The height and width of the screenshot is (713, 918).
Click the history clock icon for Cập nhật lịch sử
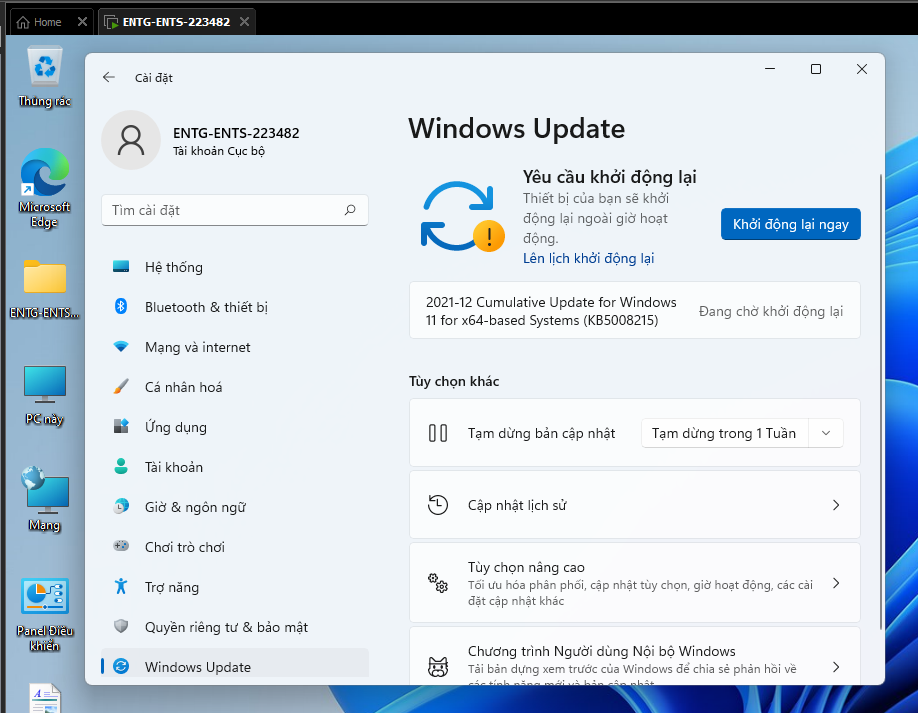[438, 505]
